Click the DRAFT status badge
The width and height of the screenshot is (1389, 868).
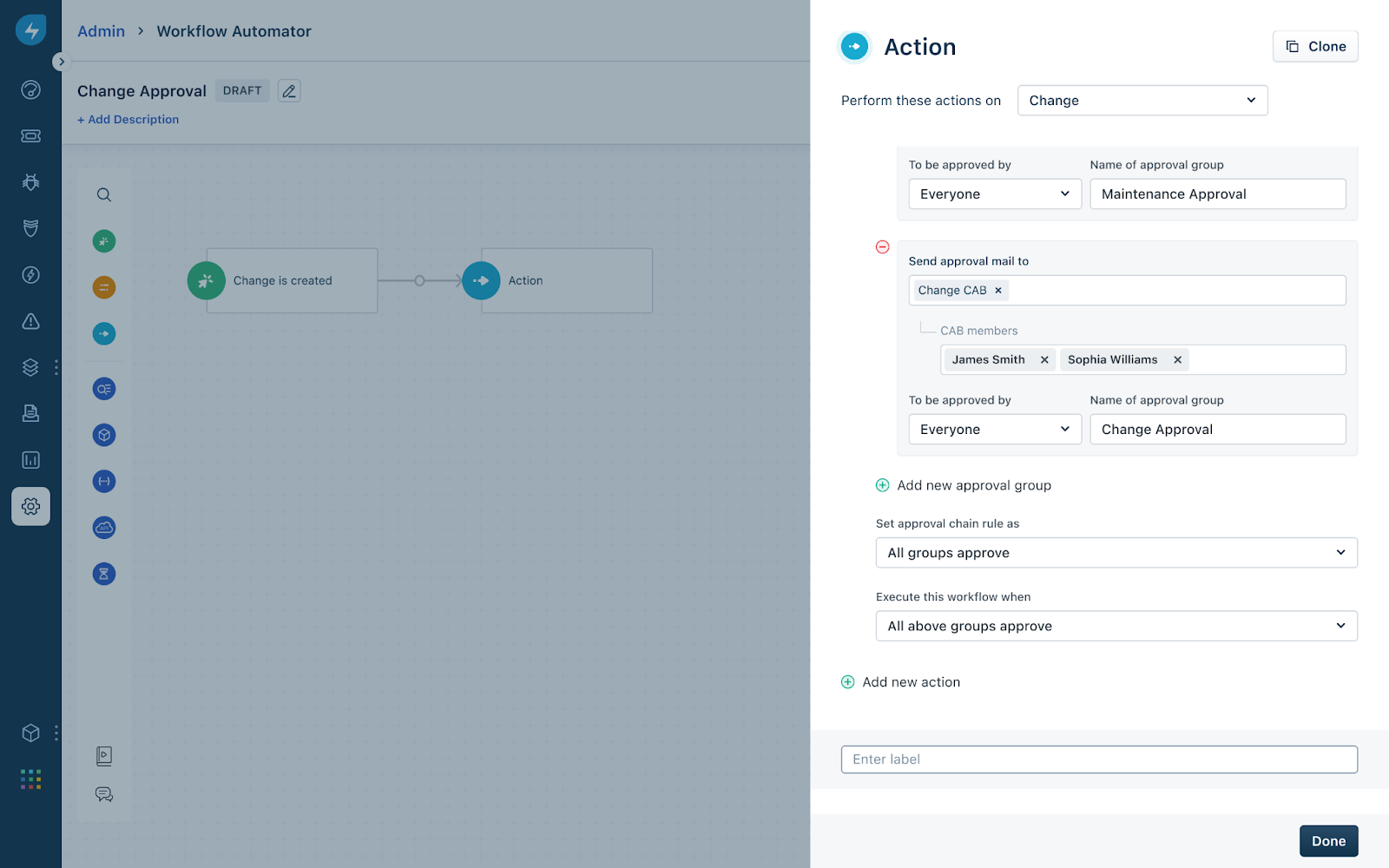click(x=242, y=90)
